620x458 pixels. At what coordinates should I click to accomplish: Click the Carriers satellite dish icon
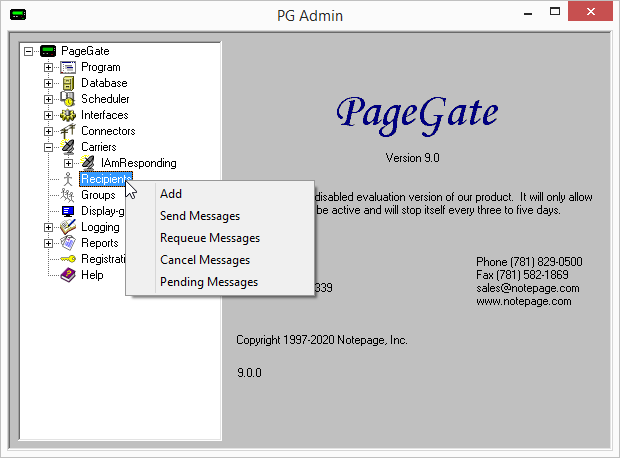tap(68, 147)
